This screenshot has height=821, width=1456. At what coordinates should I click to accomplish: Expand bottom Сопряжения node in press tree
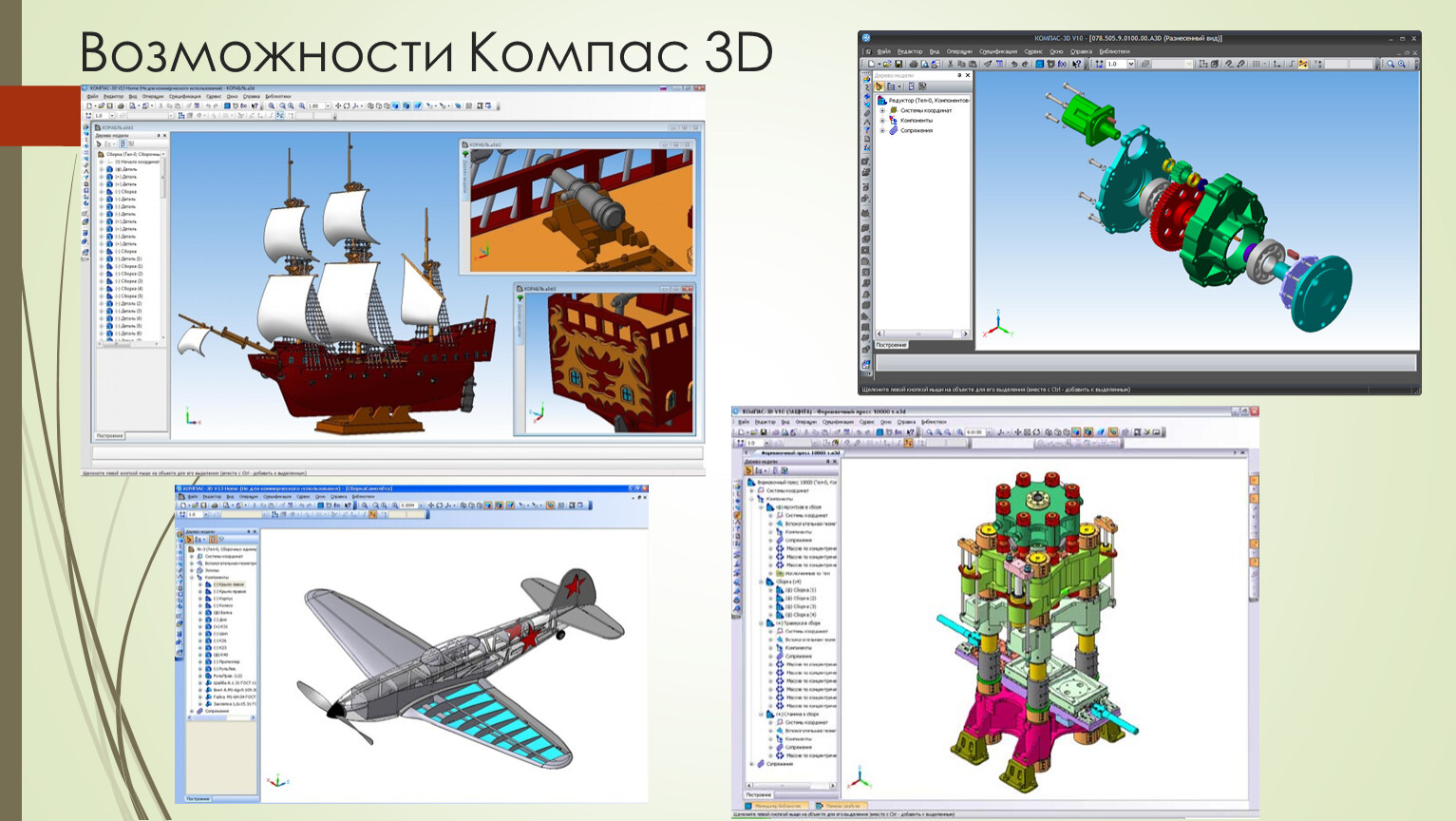751,764
